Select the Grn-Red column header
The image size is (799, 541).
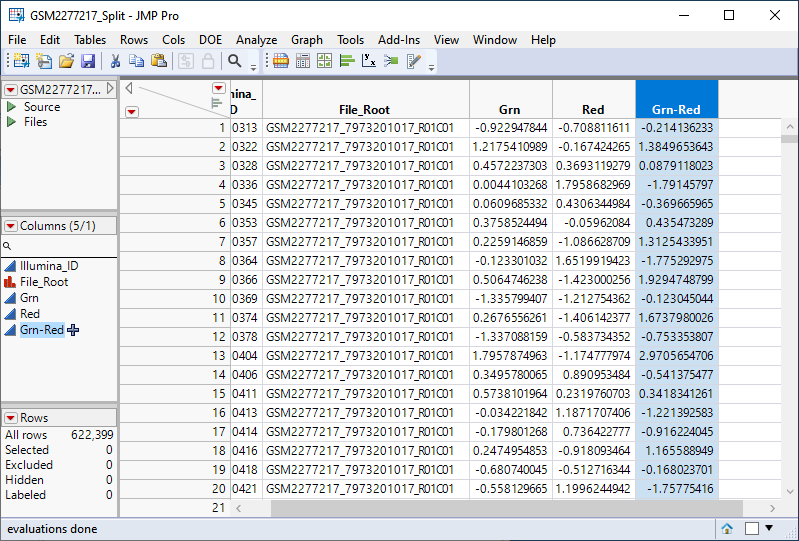(676, 109)
